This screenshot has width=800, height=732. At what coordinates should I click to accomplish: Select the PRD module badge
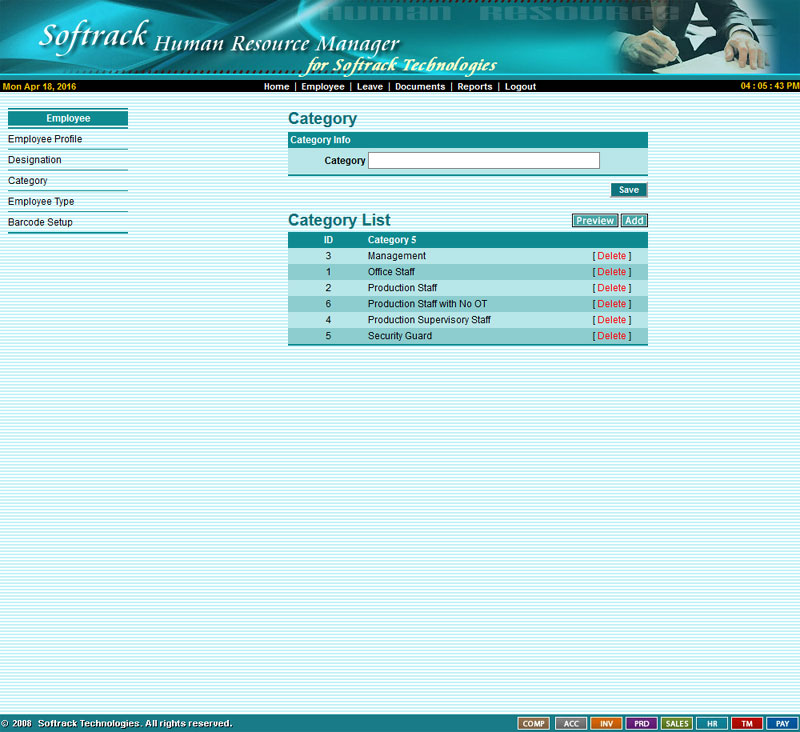642,723
